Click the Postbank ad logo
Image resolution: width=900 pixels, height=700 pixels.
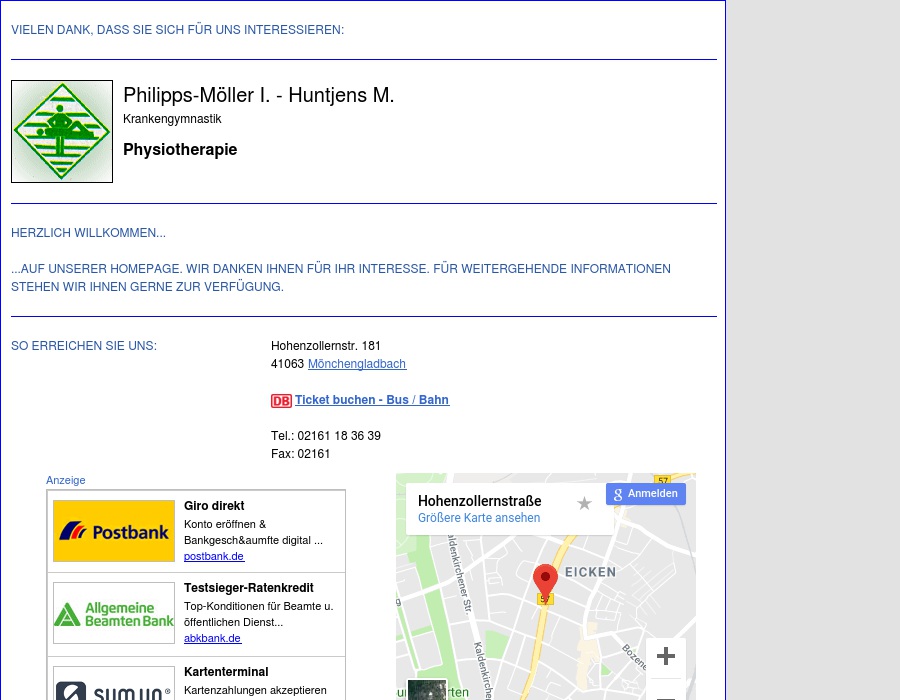click(114, 531)
